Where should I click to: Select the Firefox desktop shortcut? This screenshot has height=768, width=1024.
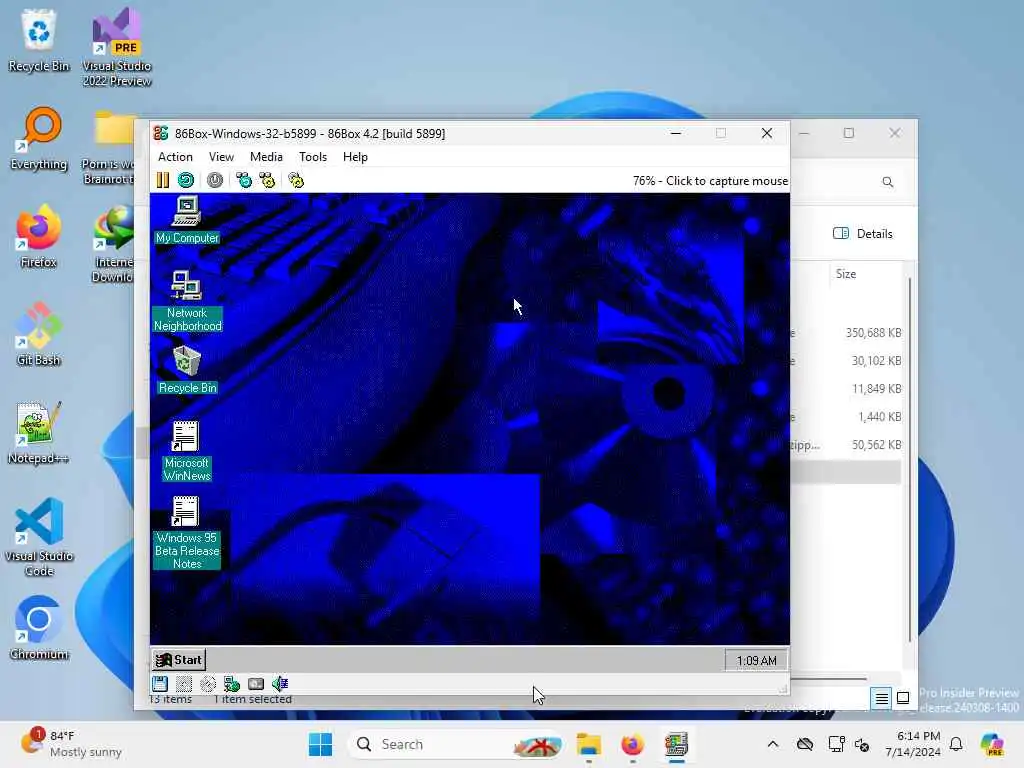pos(39,236)
